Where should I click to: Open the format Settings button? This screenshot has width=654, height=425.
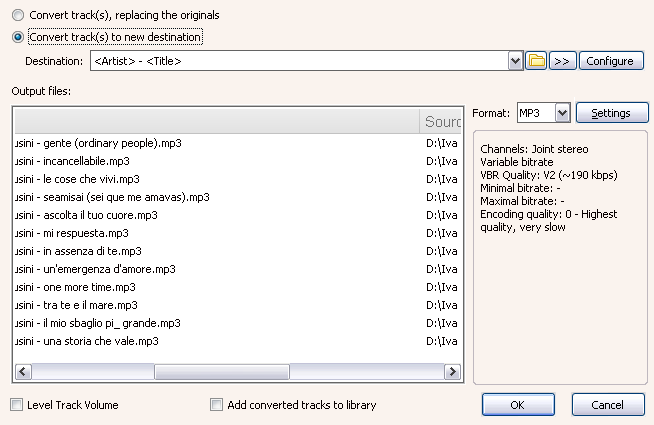(x=611, y=113)
